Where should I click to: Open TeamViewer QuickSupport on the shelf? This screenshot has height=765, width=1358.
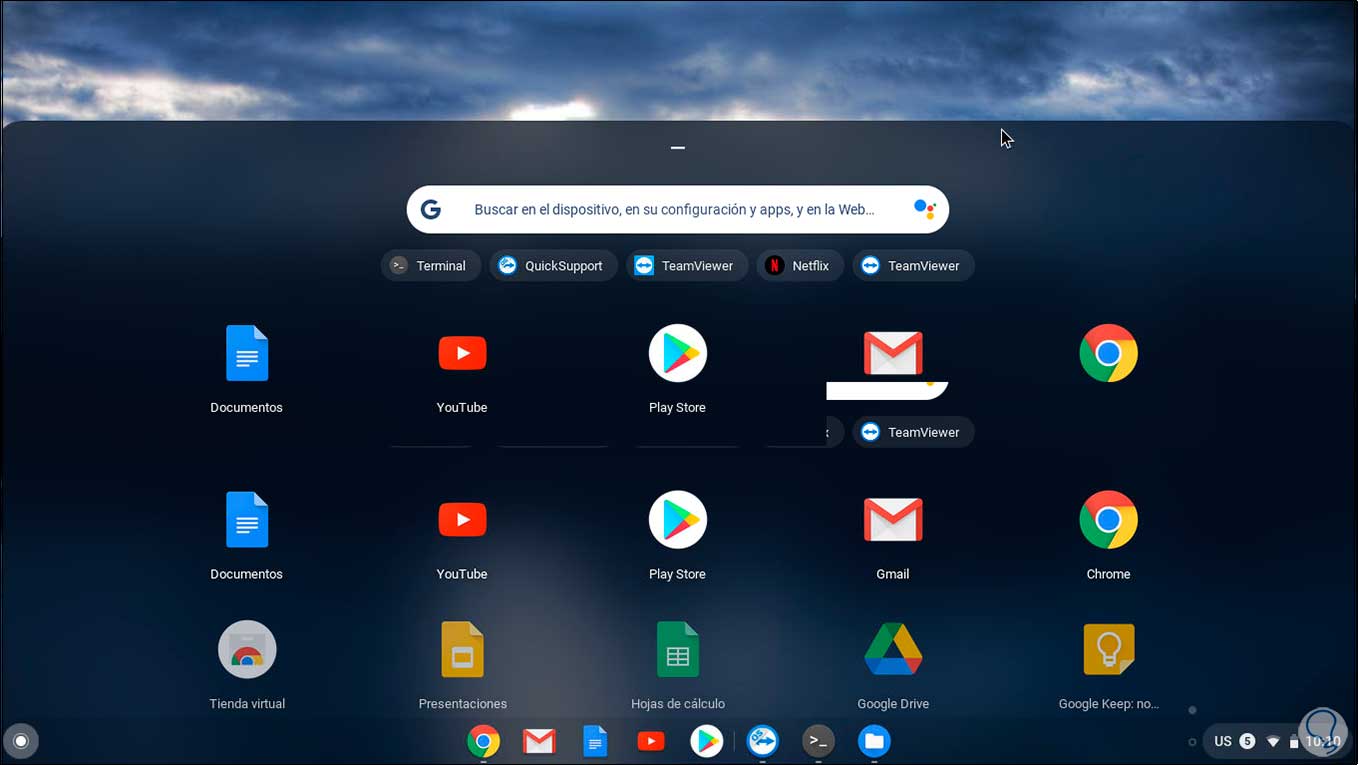(x=763, y=741)
